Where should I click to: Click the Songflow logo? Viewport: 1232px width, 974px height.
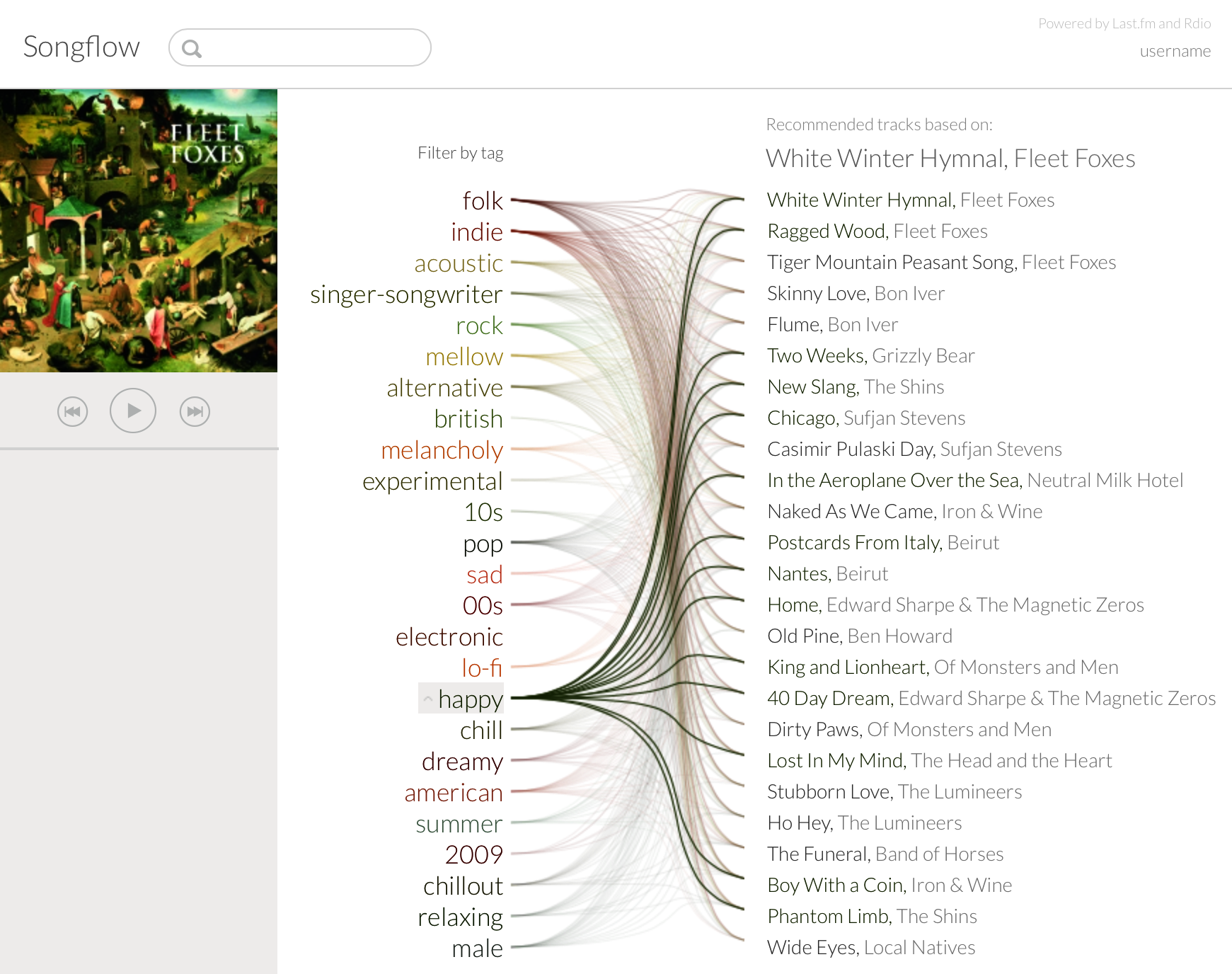pyautogui.click(x=81, y=47)
